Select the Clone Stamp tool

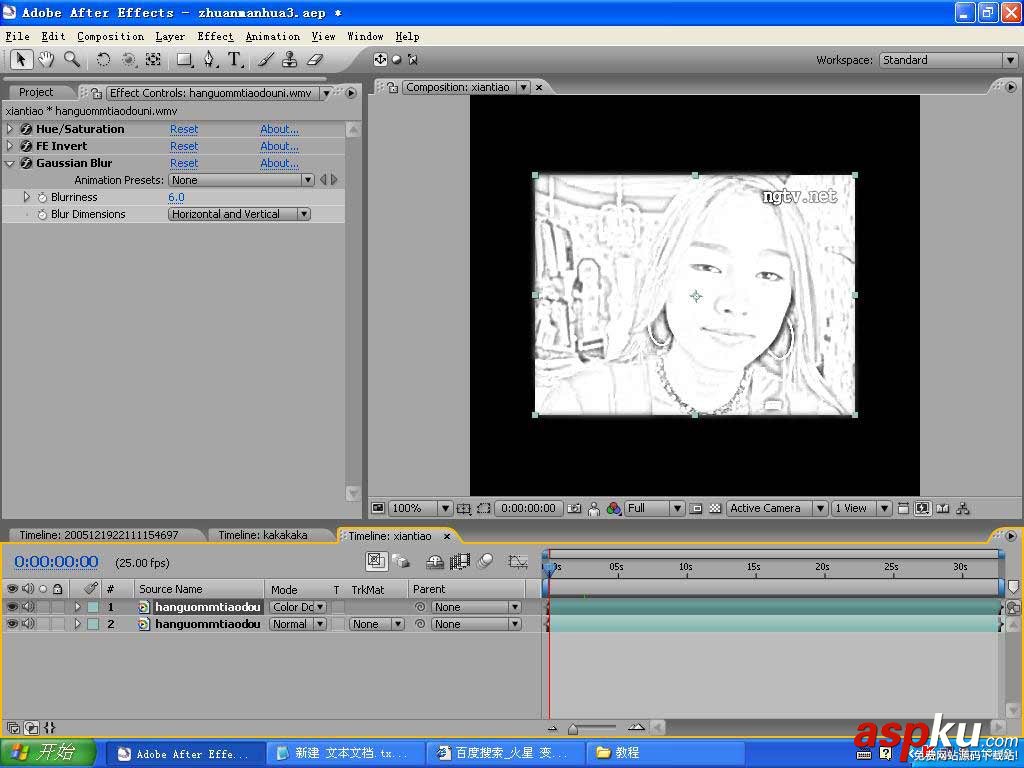coord(289,59)
